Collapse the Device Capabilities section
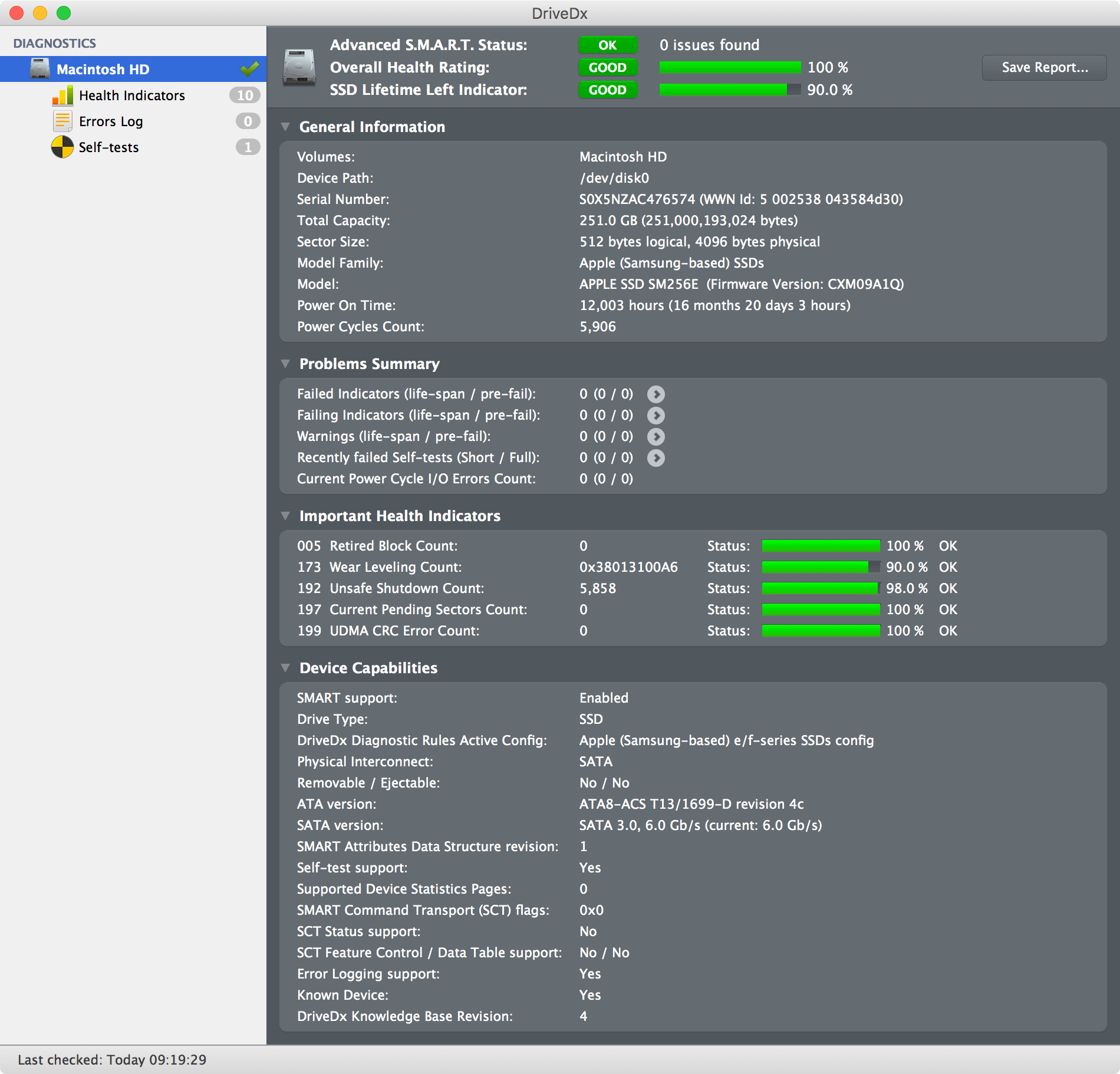The width and height of the screenshot is (1120, 1074). pos(286,668)
